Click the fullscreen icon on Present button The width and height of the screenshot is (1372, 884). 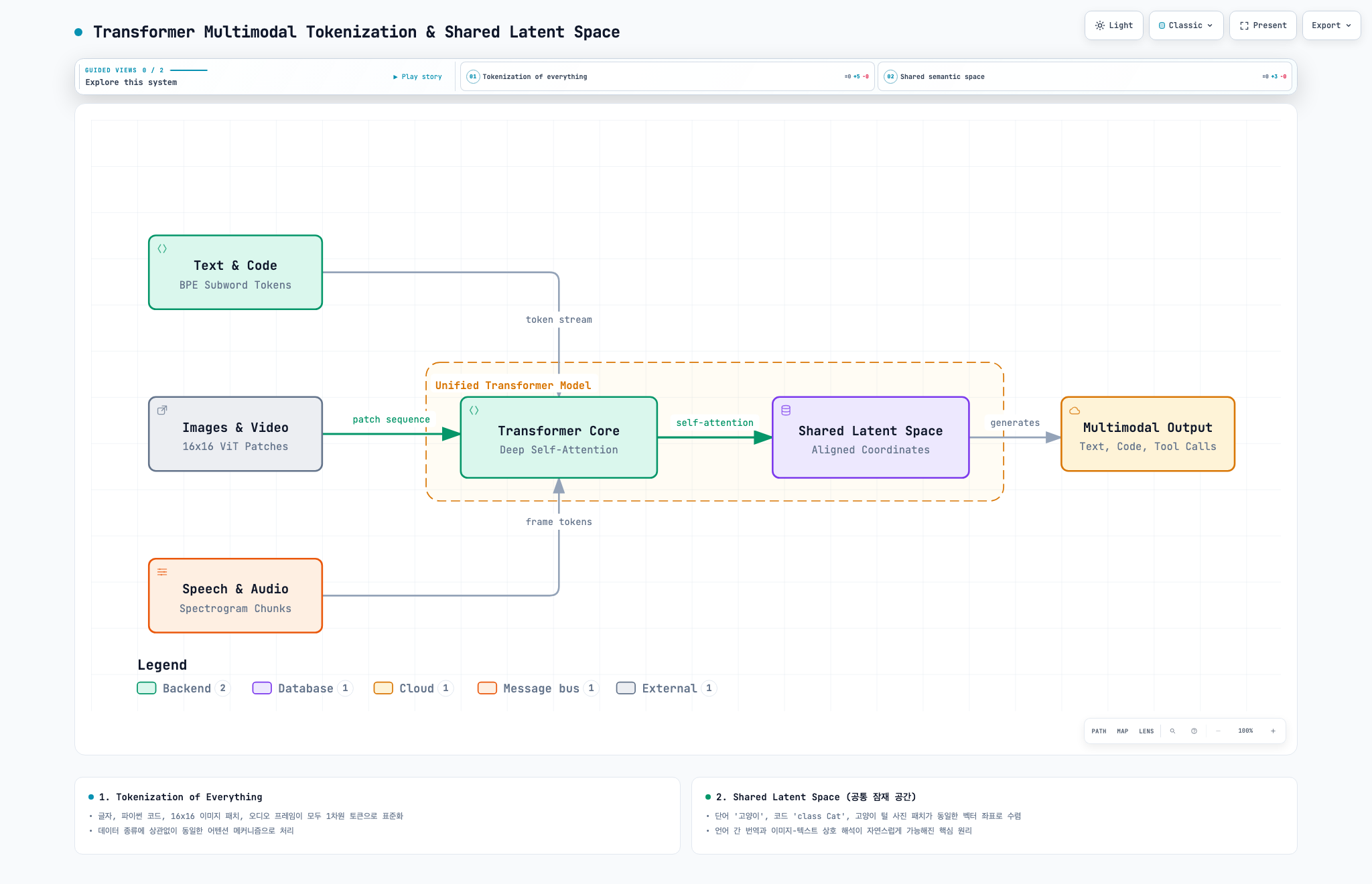pos(1244,25)
